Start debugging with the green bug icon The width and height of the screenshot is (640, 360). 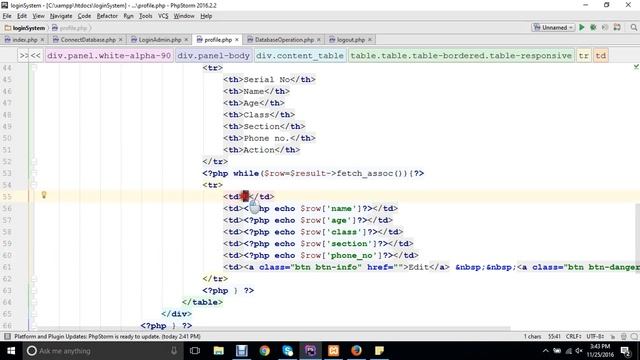pyautogui.click(x=593, y=27)
